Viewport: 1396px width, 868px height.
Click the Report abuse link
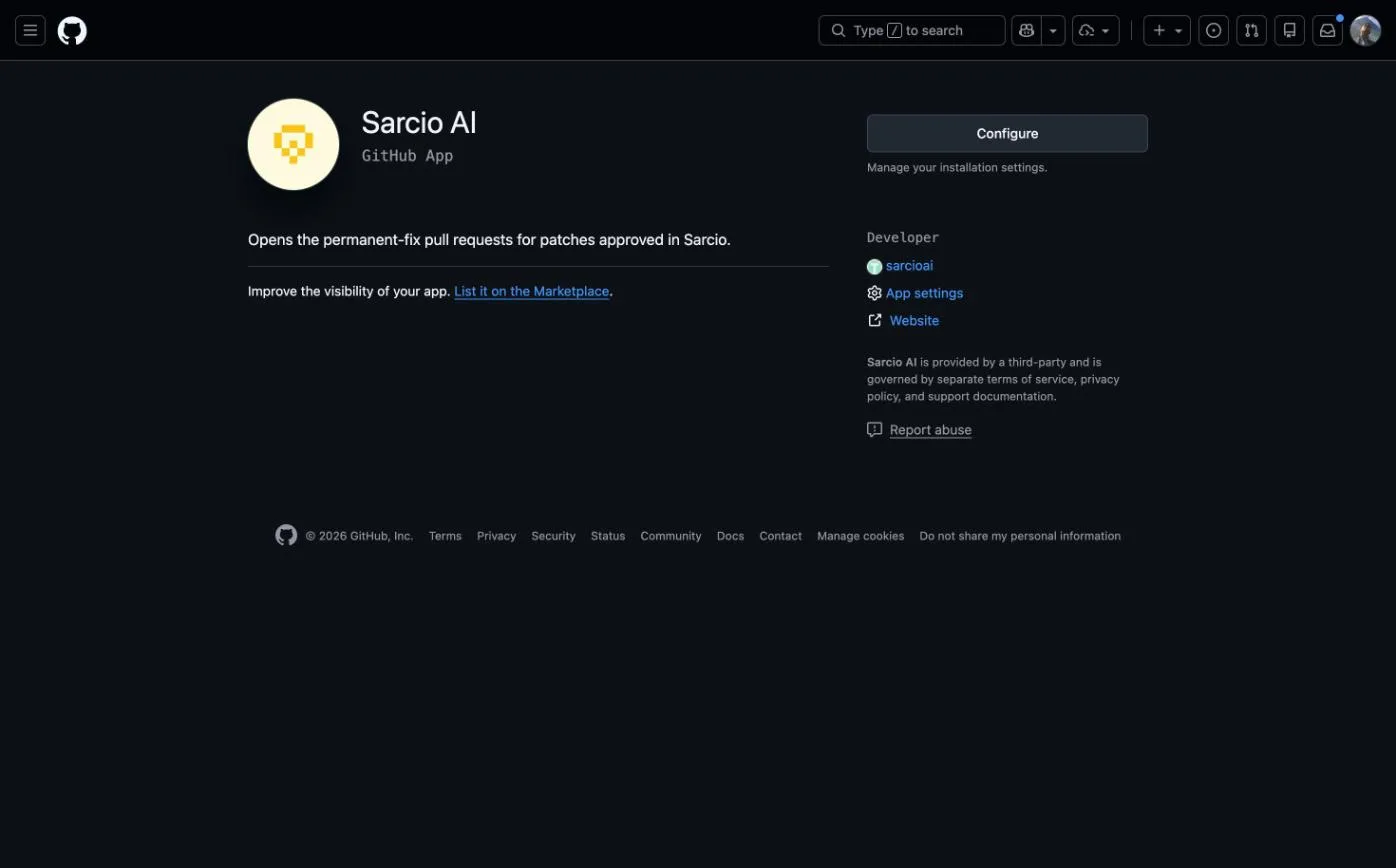coord(931,429)
